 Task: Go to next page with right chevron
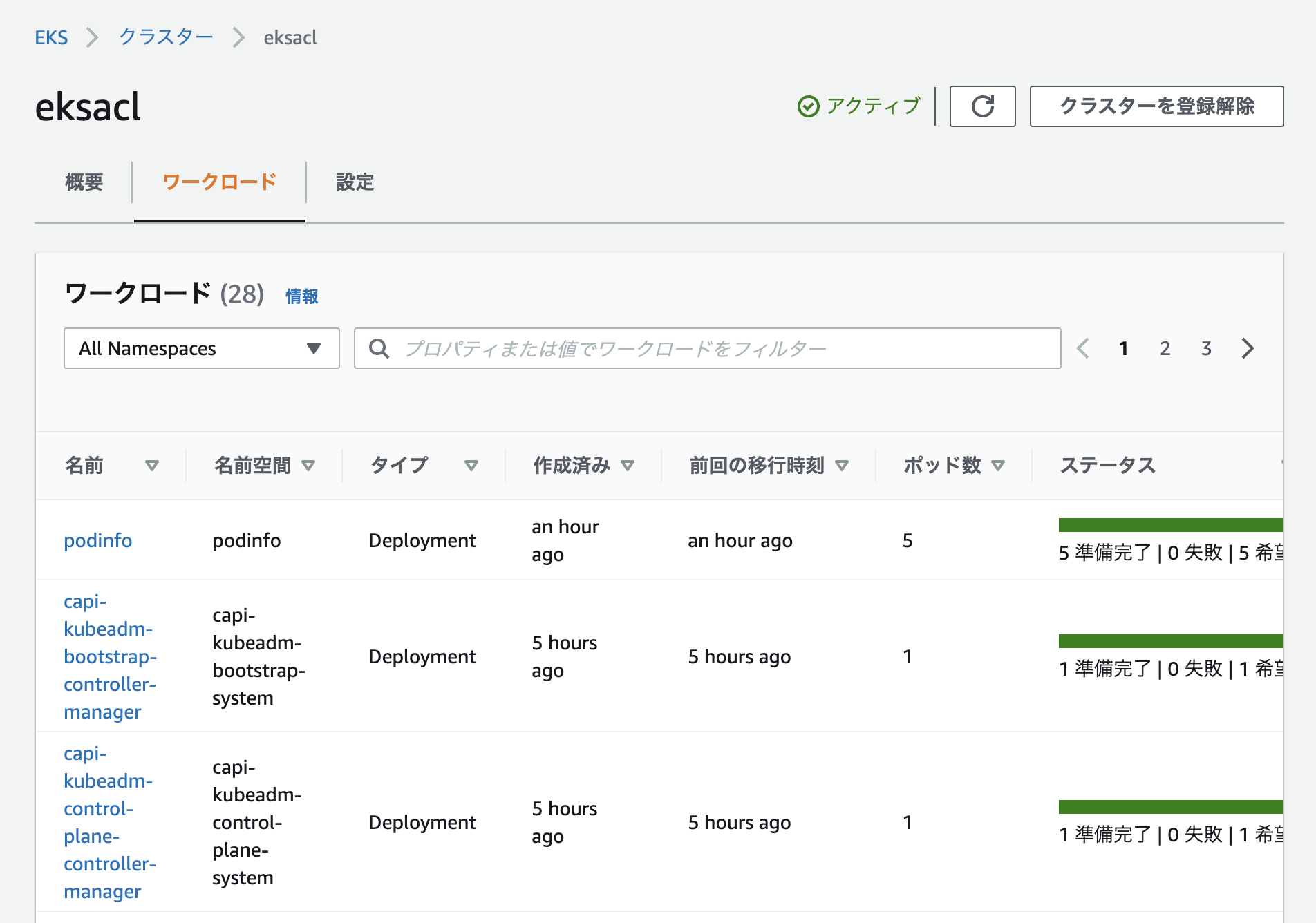(1248, 348)
